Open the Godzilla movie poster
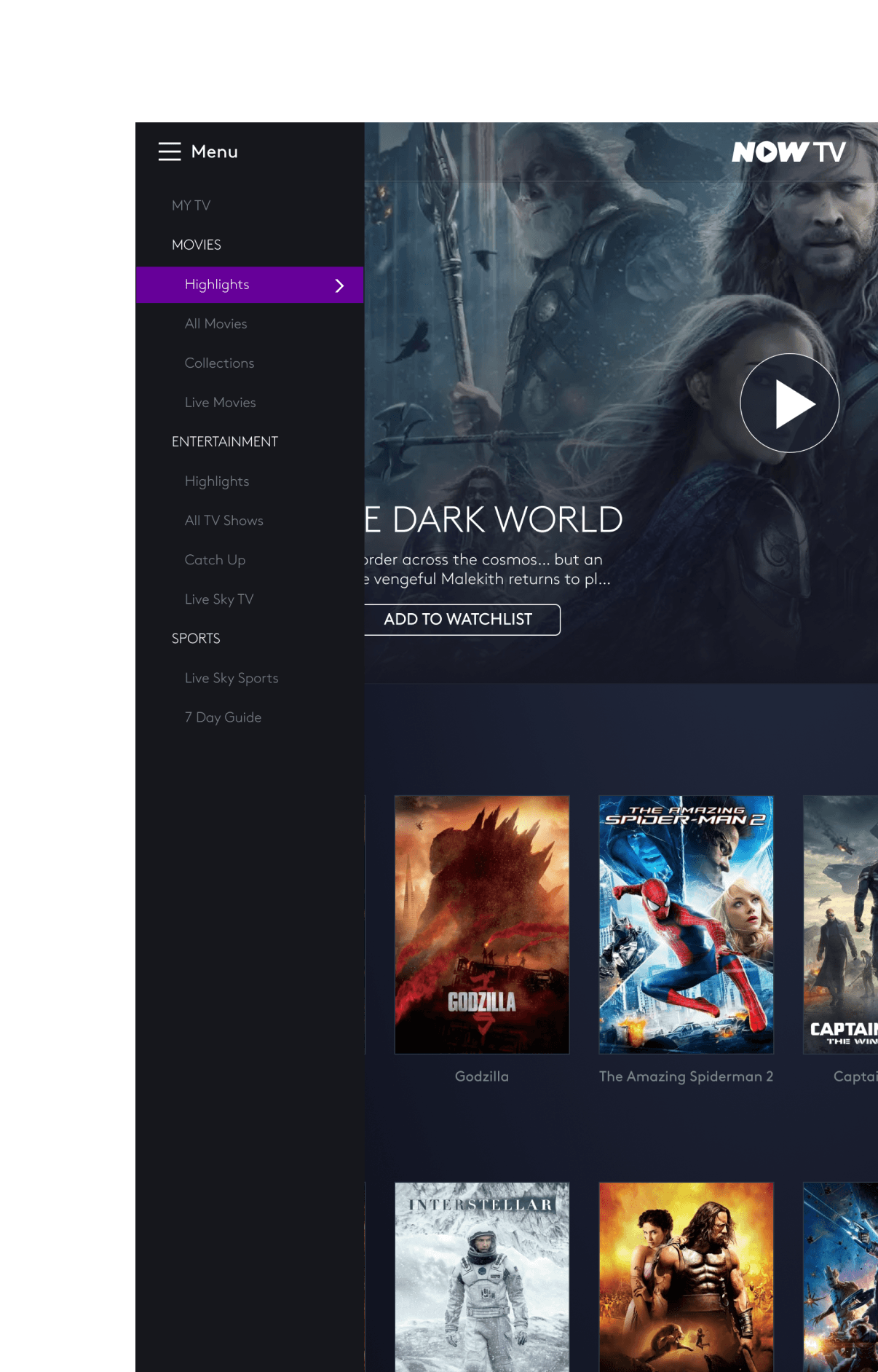Viewport: 878px width, 1372px height. tap(482, 925)
